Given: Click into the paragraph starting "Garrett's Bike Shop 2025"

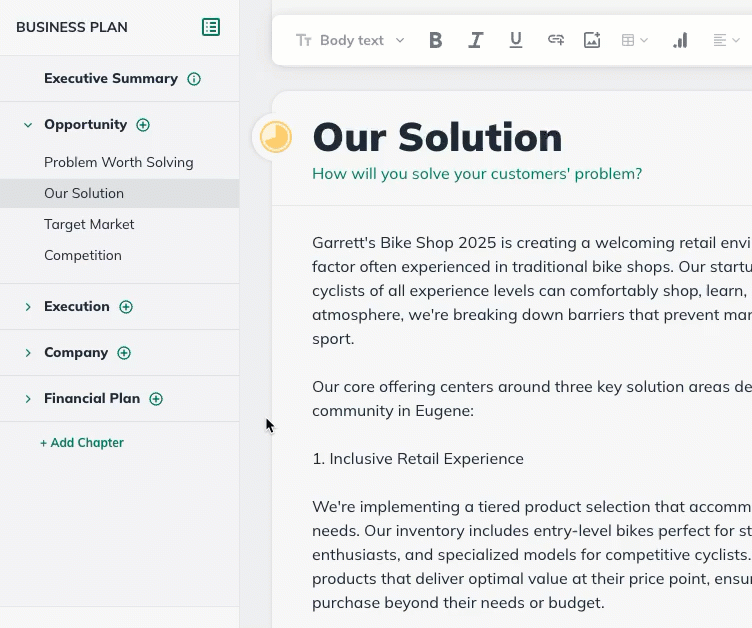Looking at the screenshot, I should point(532,291).
